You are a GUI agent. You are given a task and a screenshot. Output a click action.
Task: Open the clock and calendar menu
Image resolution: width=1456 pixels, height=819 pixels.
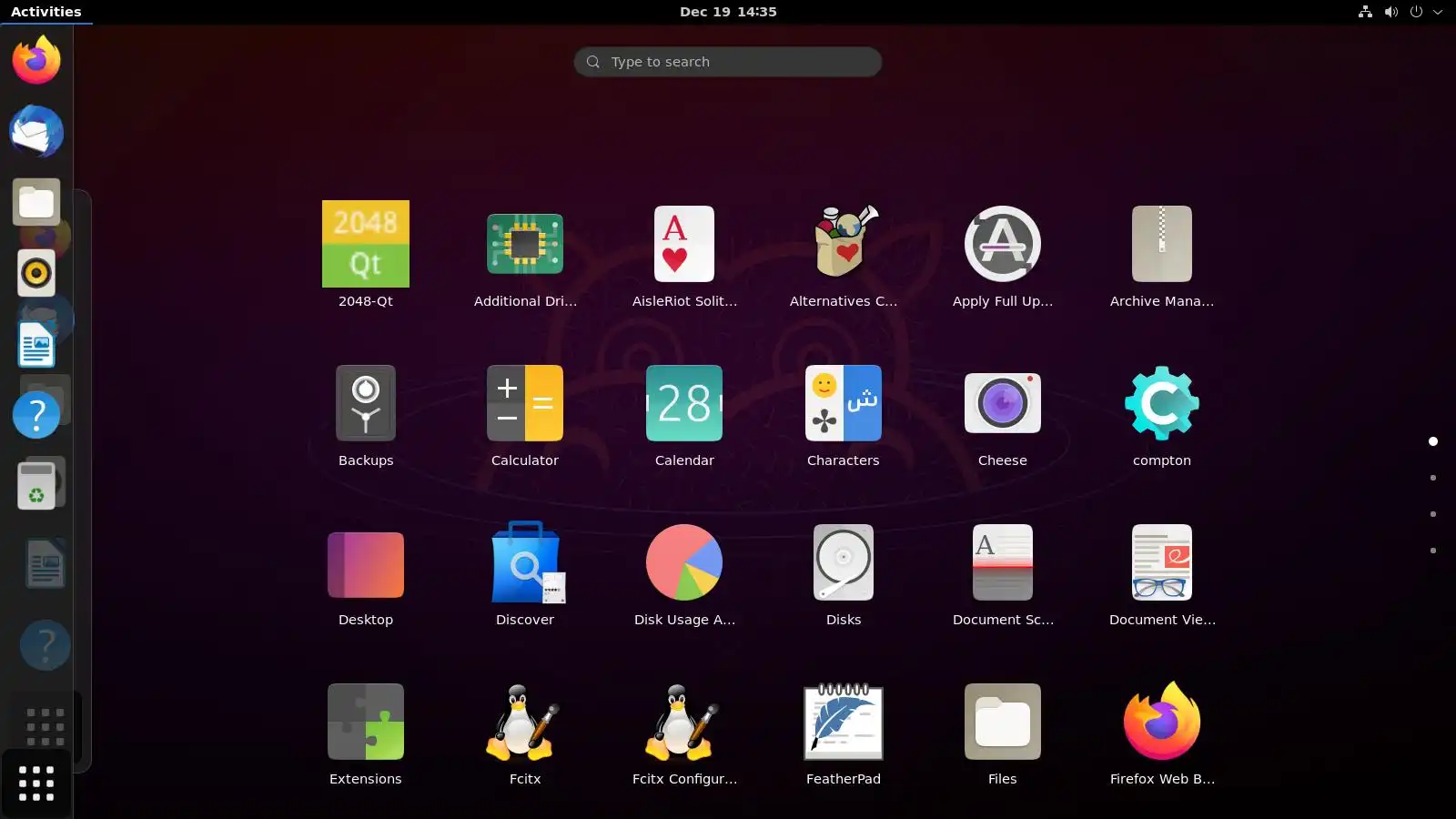pyautogui.click(x=728, y=12)
